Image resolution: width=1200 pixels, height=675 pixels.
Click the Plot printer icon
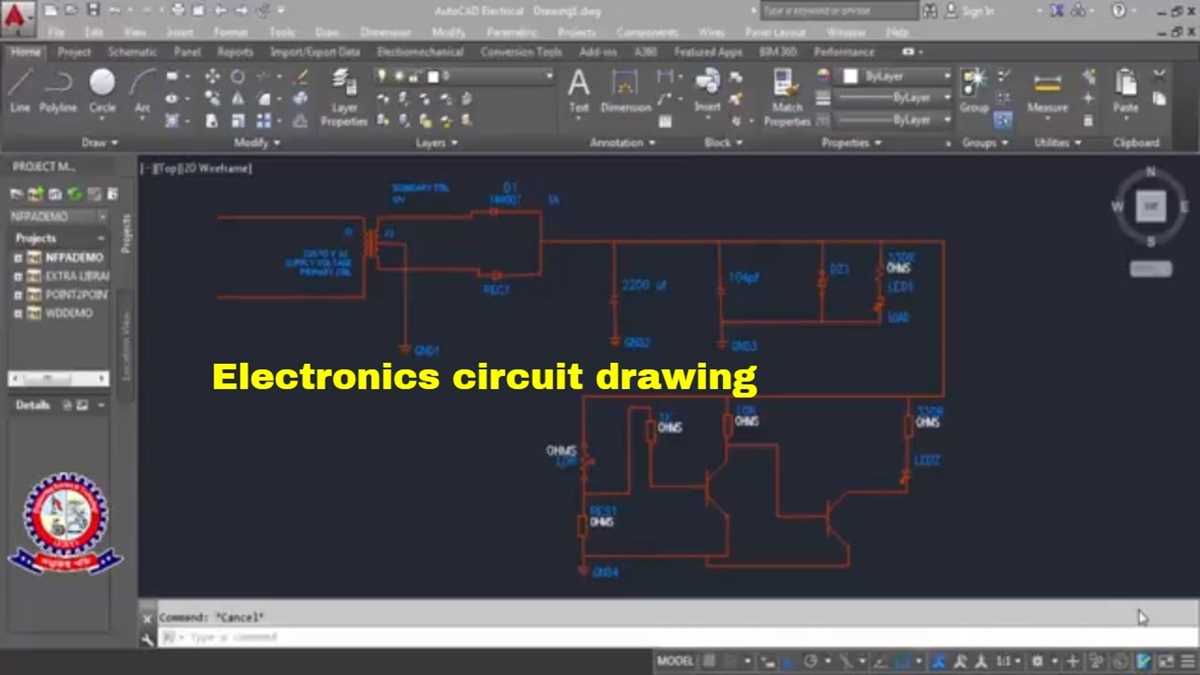click(178, 10)
